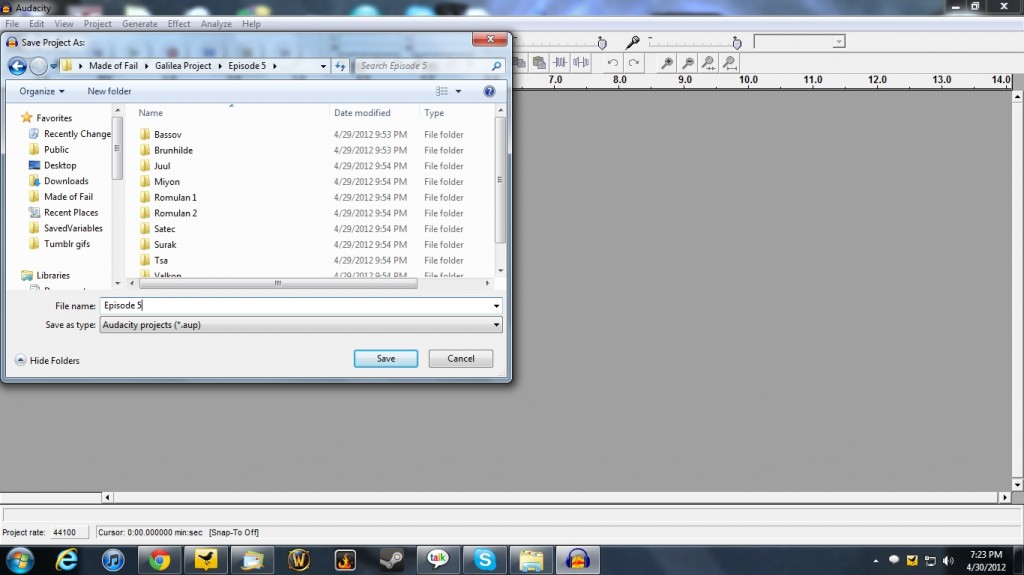Select the Romulan 2 folder row
Viewport: 1024px width, 575px height.
tap(300, 213)
